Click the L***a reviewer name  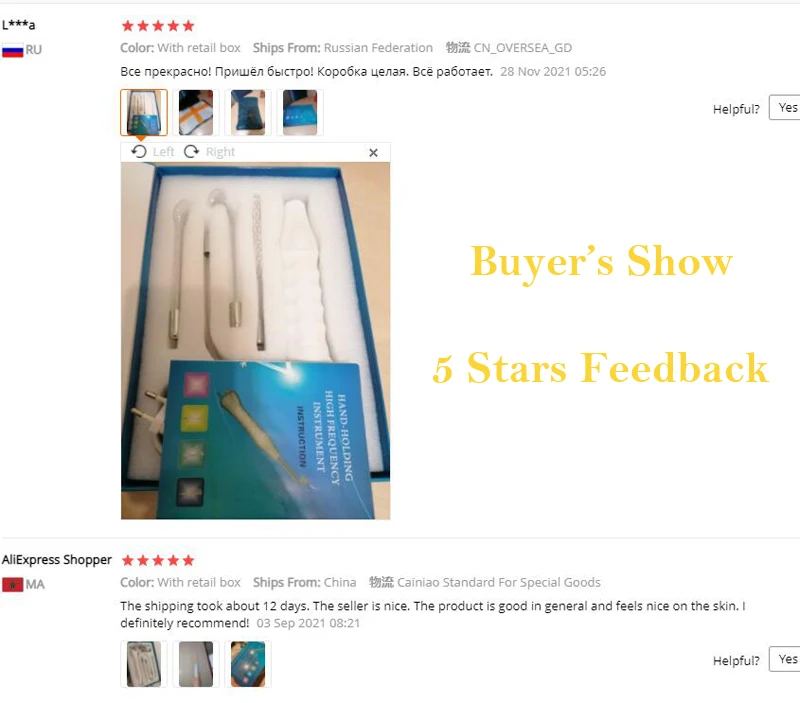[x=18, y=25]
